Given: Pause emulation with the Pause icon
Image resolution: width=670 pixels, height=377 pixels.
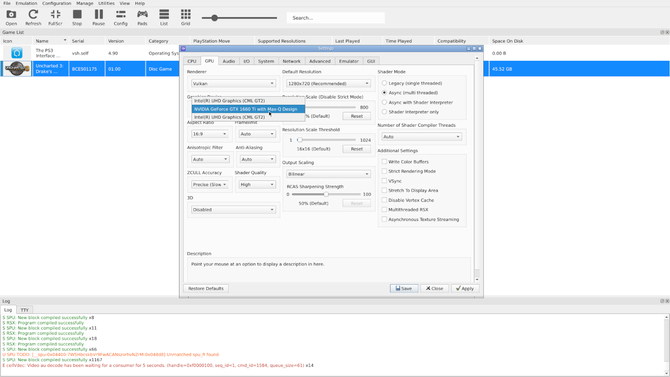Looking at the screenshot, I should click(99, 18).
